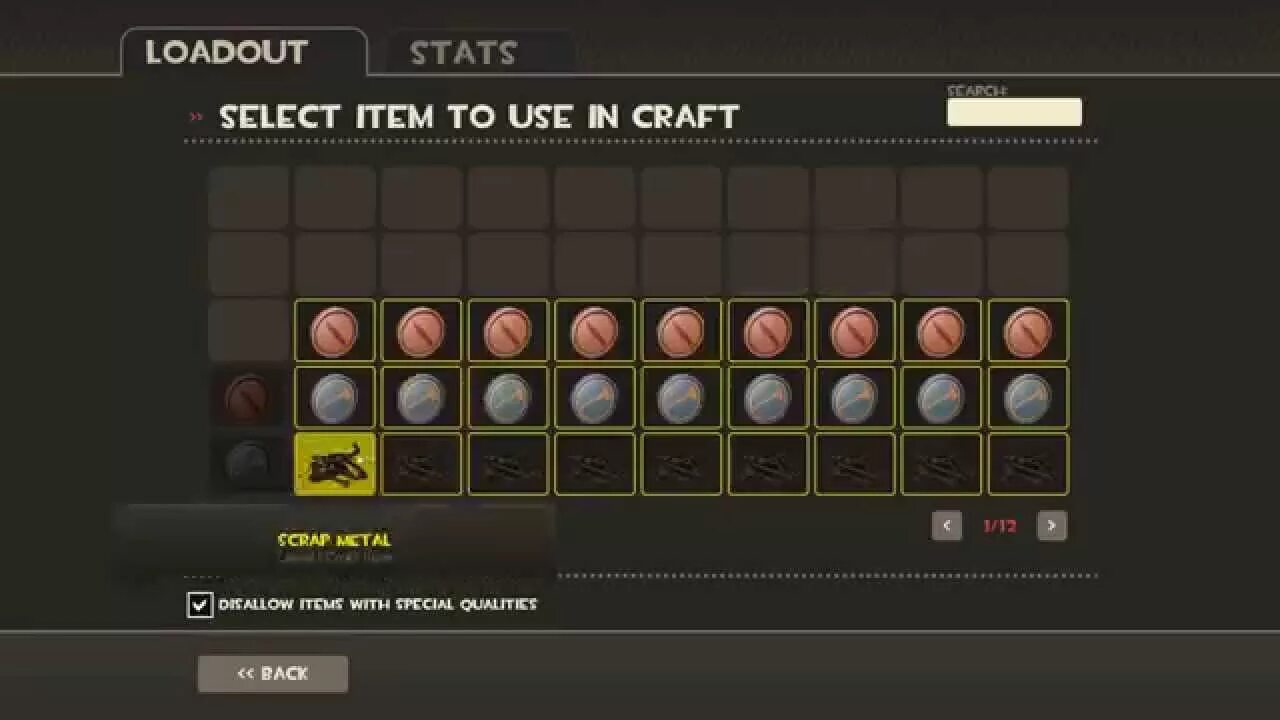Go to next backpack page arrow
Viewport: 1280px width, 720px height.
[1051, 526]
